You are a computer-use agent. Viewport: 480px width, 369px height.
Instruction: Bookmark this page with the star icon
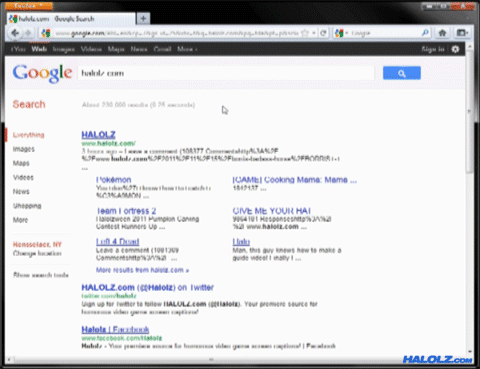(x=304, y=33)
